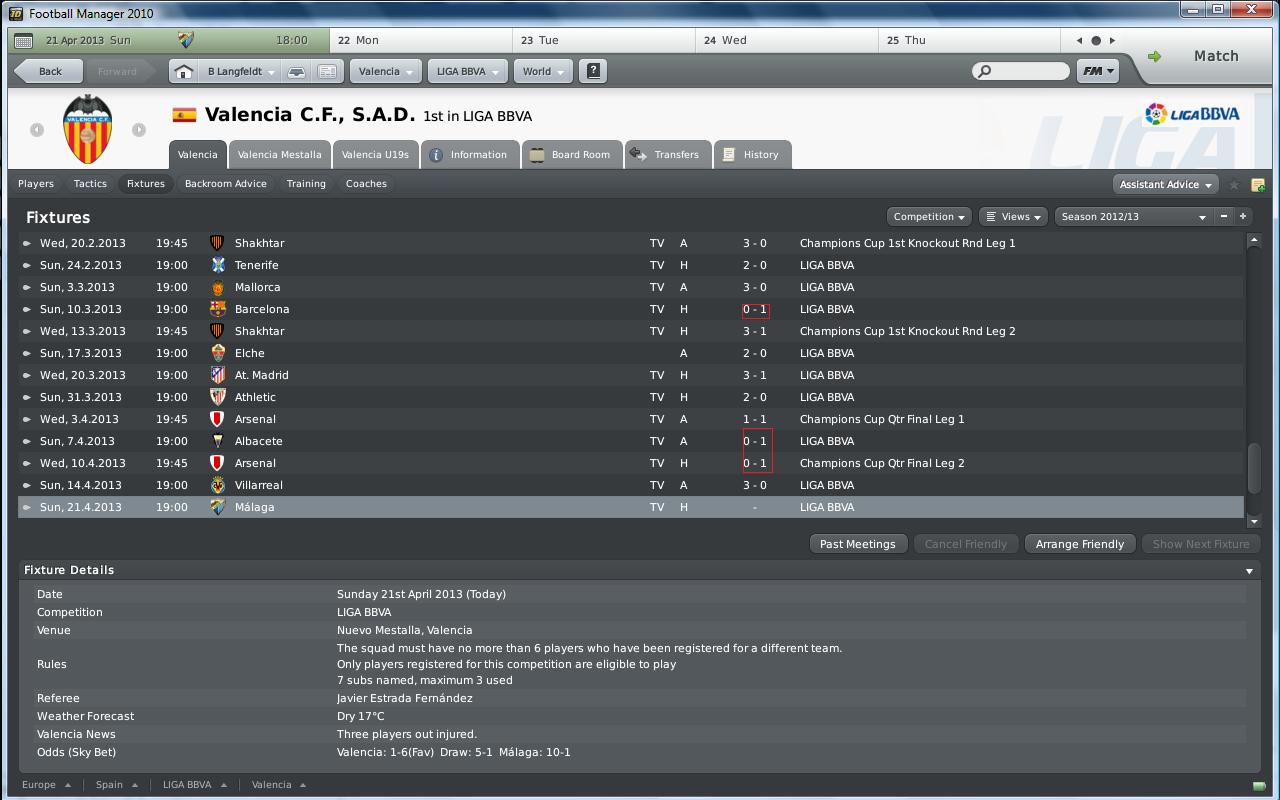
Task: Open the inbox tray icon
Action: pyautogui.click(x=297, y=72)
